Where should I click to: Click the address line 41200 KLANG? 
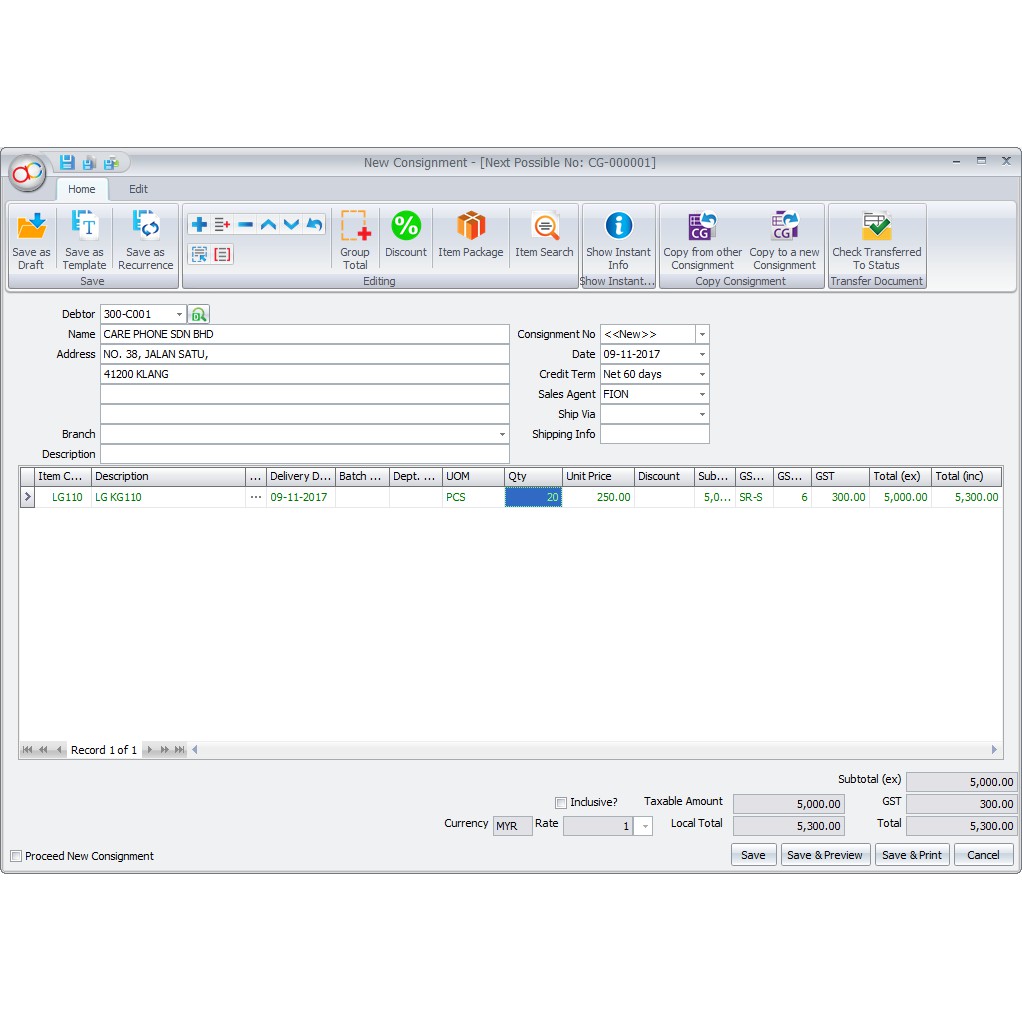(x=304, y=375)
